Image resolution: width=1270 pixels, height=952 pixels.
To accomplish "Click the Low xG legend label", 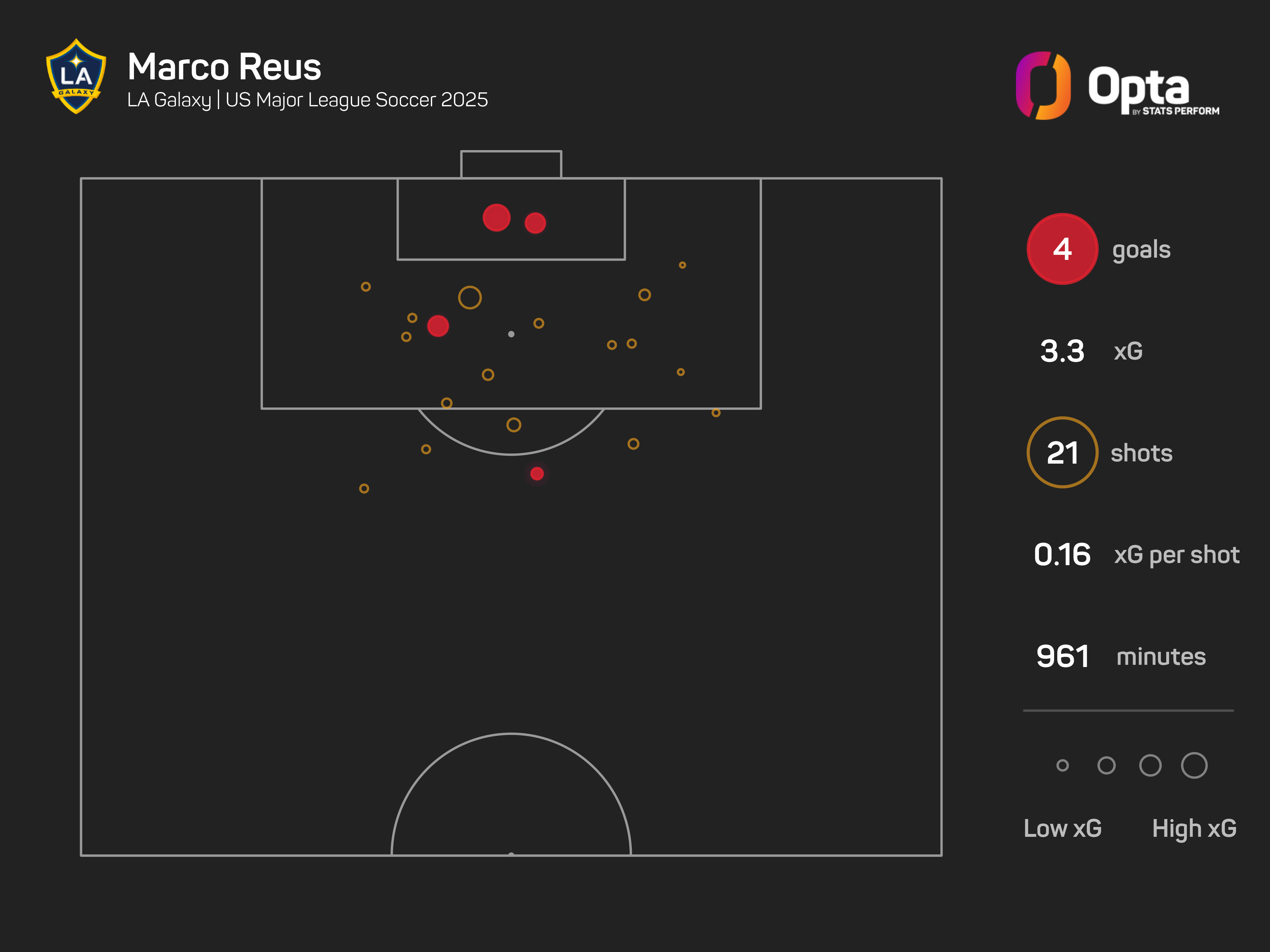I will point(1062,828).
